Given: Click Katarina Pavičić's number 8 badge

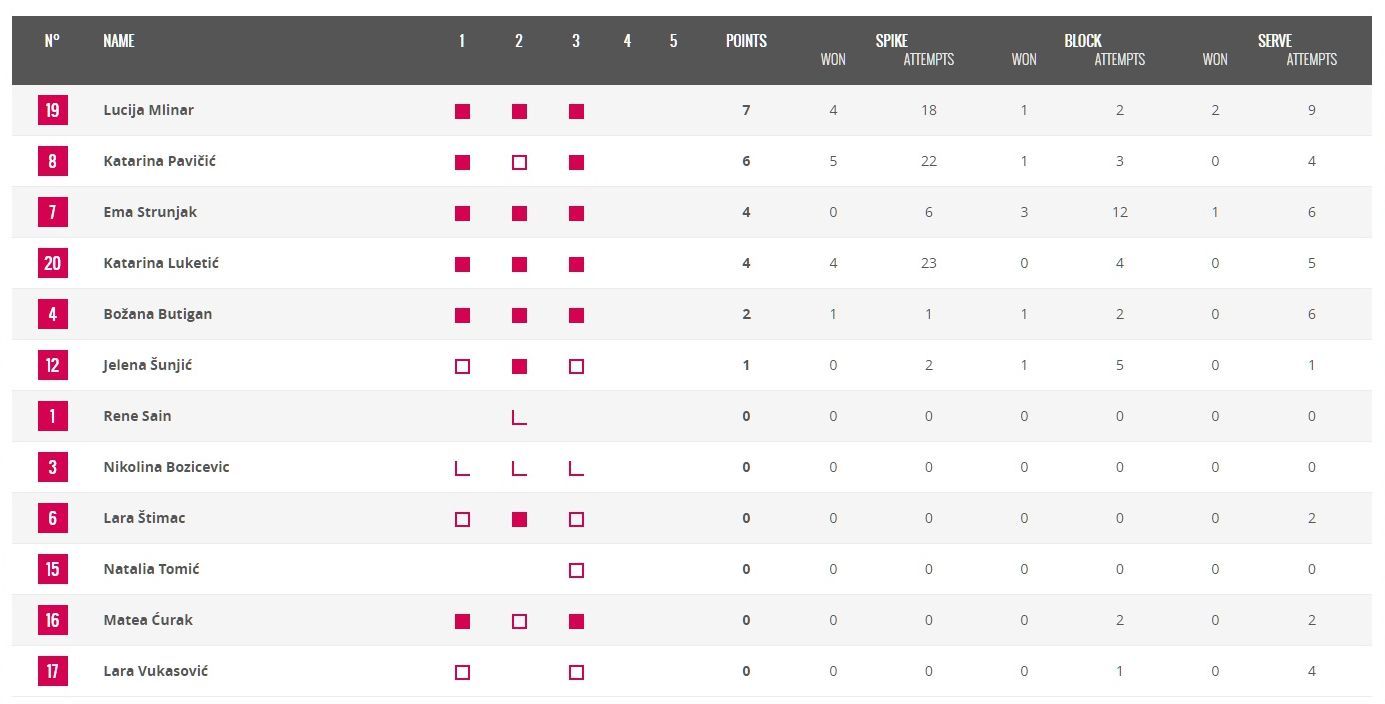Looking at the screenshot, I should 52,161.
